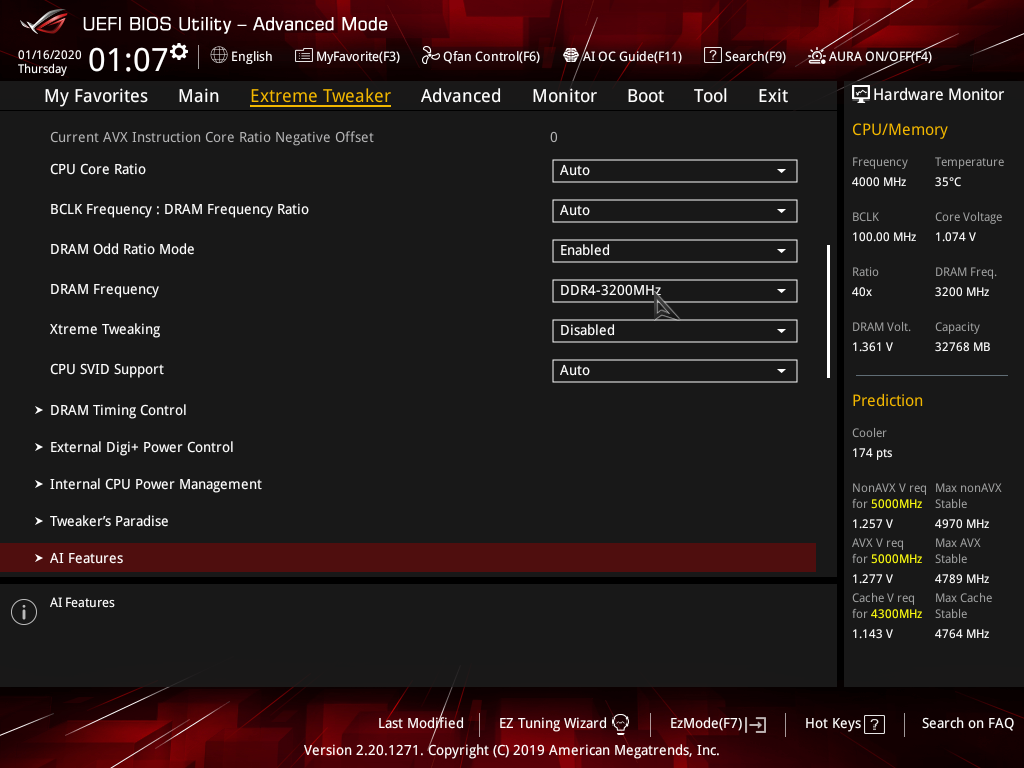Click the 100.00 MHz BCLK value

tap(884, 236)
